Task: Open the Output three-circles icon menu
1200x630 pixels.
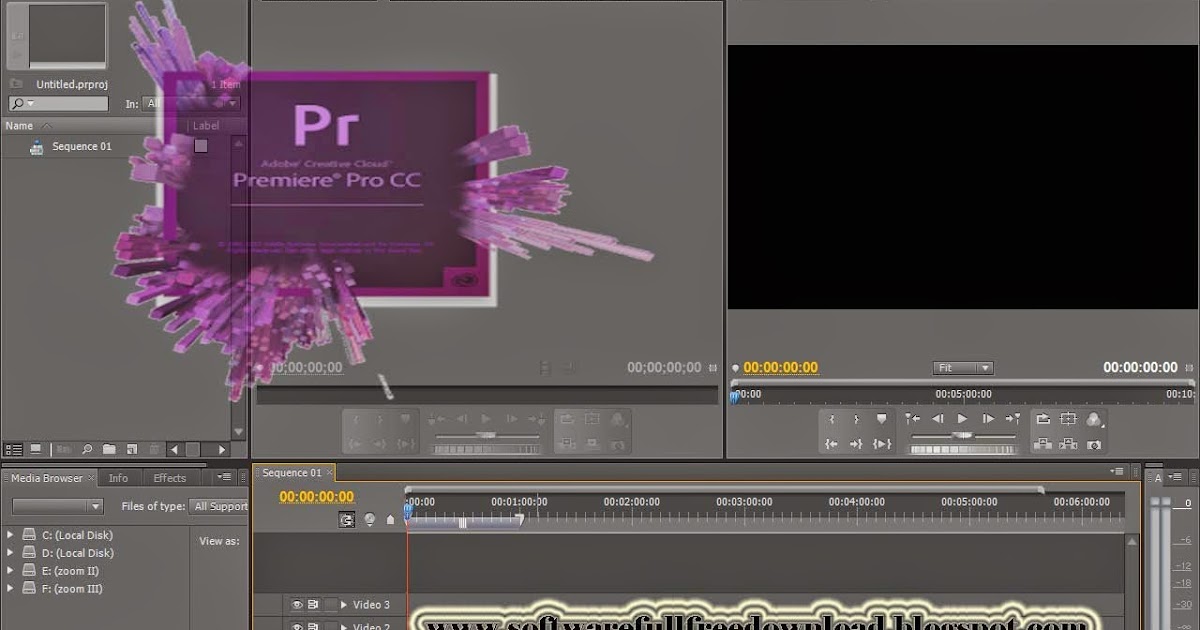Action: (x=1094, y=419)
